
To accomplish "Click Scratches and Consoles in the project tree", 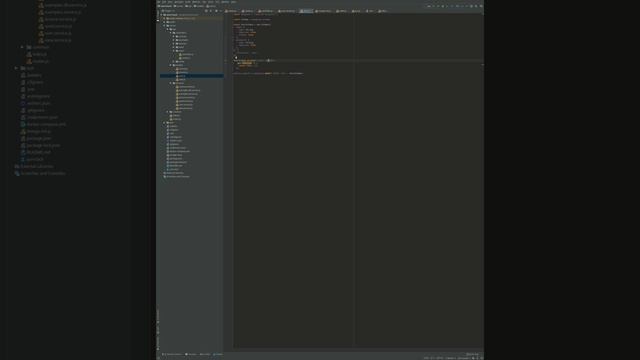I will click(177, 177).
